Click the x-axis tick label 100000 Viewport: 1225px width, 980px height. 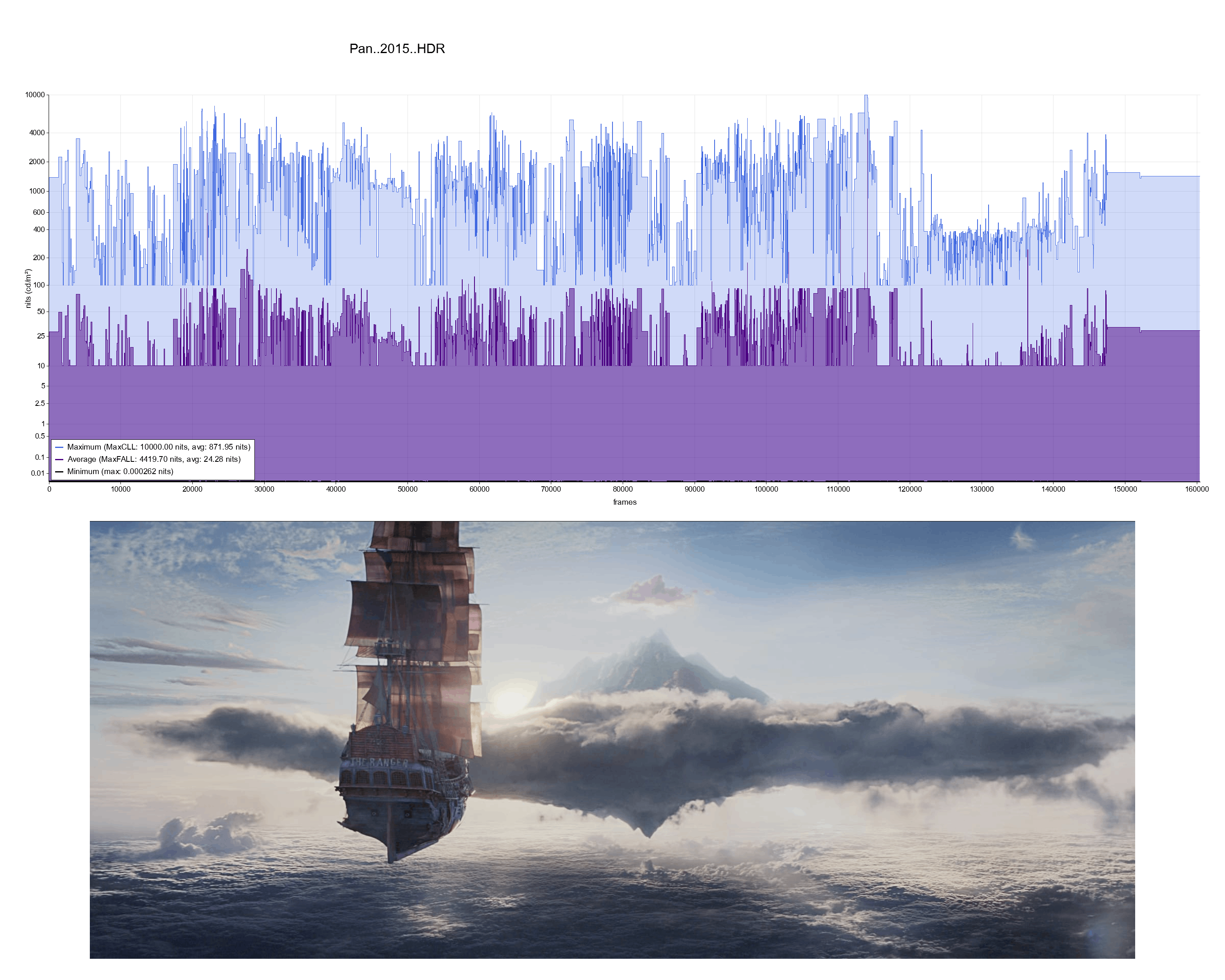coord(766,489)
